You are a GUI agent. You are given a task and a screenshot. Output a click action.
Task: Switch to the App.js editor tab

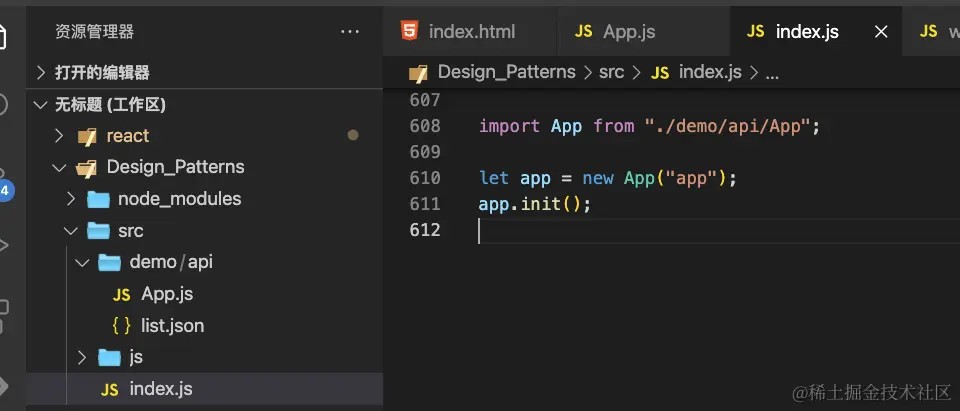coord(629,32)
